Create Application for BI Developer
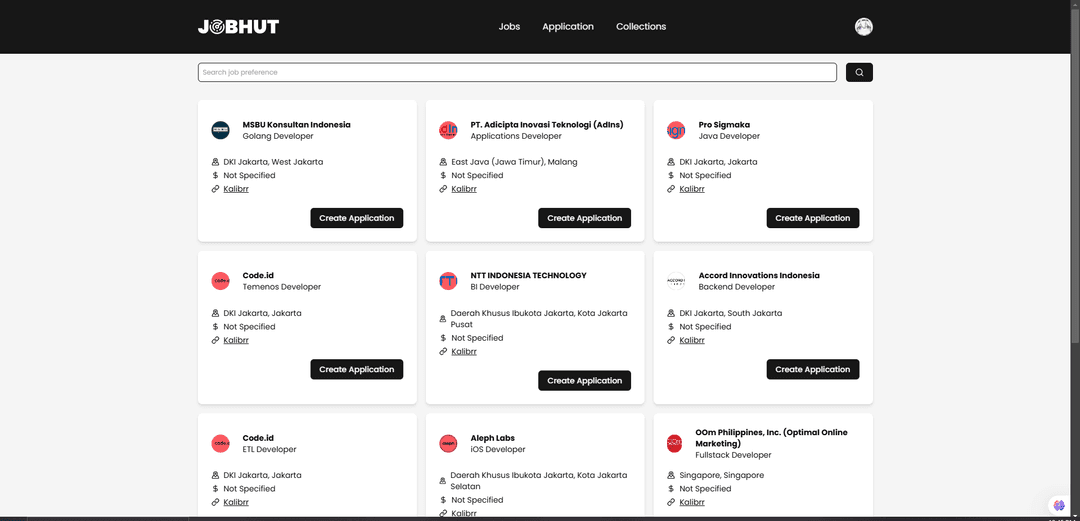The width and height of the screenshot is (1080, 521). [584, 380]
